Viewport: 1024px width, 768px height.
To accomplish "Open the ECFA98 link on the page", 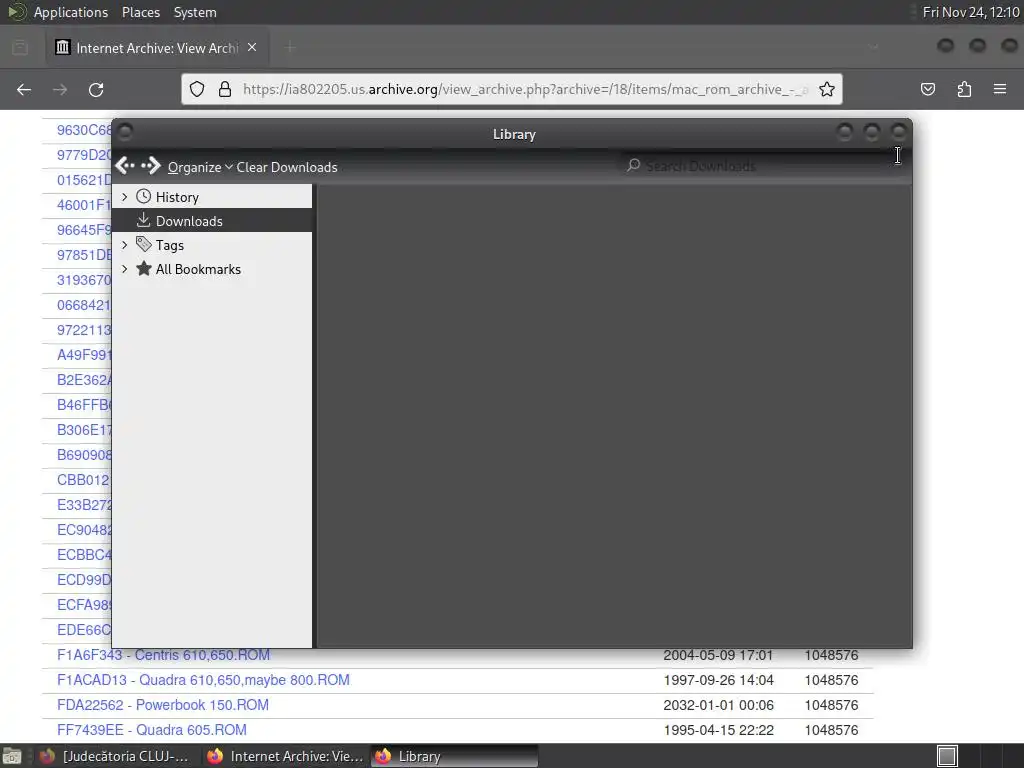I will click(84, 605).
